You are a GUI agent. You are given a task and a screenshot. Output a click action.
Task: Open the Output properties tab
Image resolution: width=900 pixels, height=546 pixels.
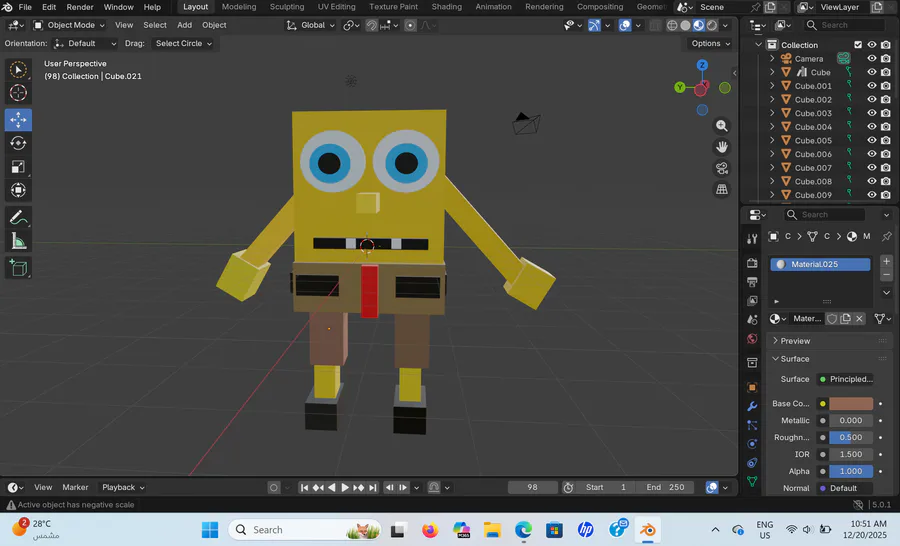coord(752,282)
